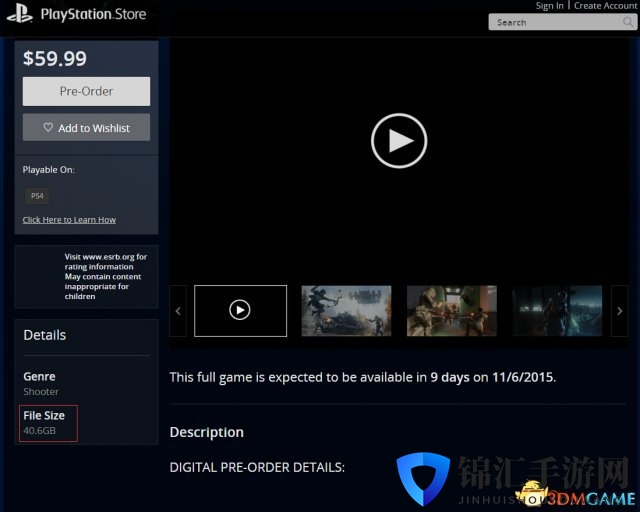The height and width of the screenshot is (512, 640).
Task: Open the screenshot thumbnail showing the tank battle
Action: click(346, 311)
